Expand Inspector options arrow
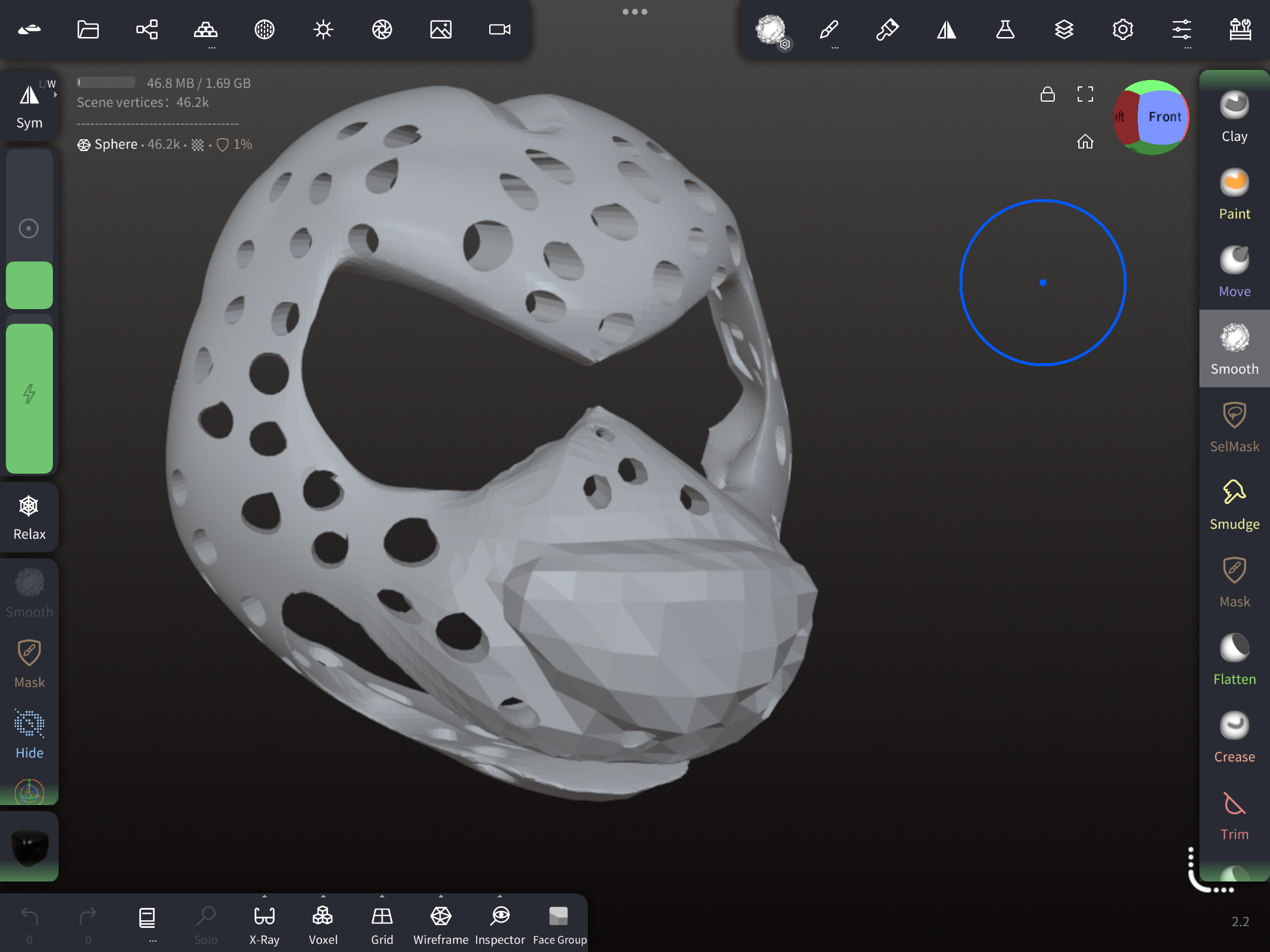Screen dimensions: 1270x952 500,896
